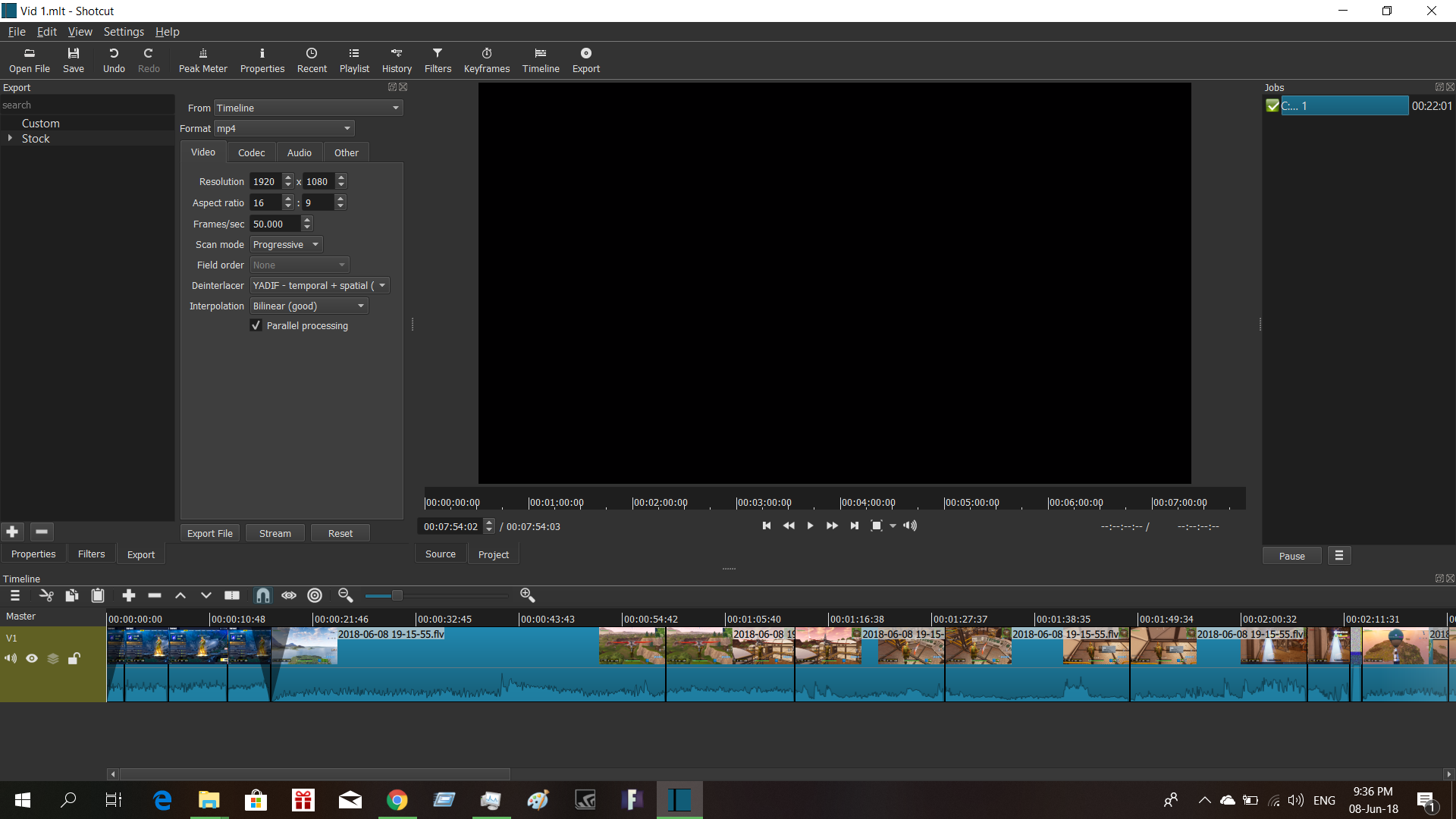This screenshot has width=1456, height=819.
Task: Mute the V1 track audio
Action: coord(11,658)
